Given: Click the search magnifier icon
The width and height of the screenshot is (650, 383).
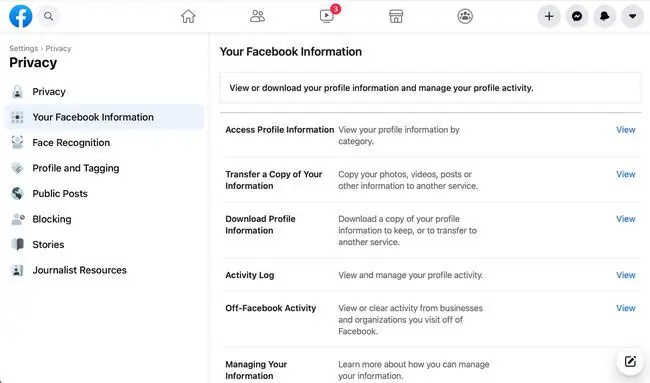Looking at the screenshot, I should pos(49,16).
